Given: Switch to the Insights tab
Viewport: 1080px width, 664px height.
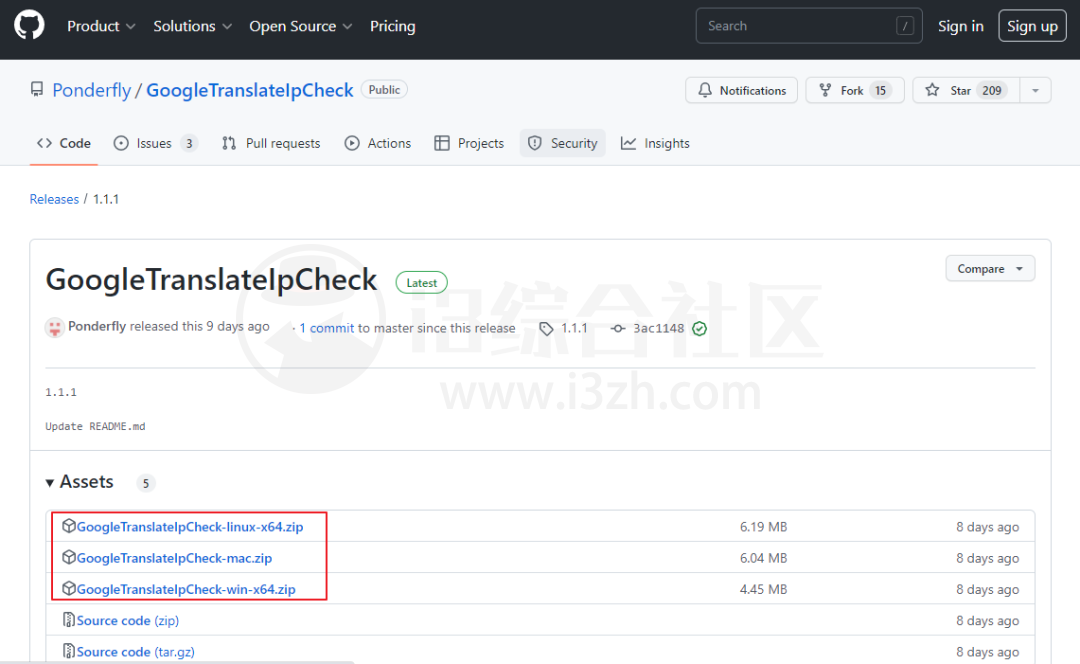Looking at the screenshot, I should pos(655,143).
